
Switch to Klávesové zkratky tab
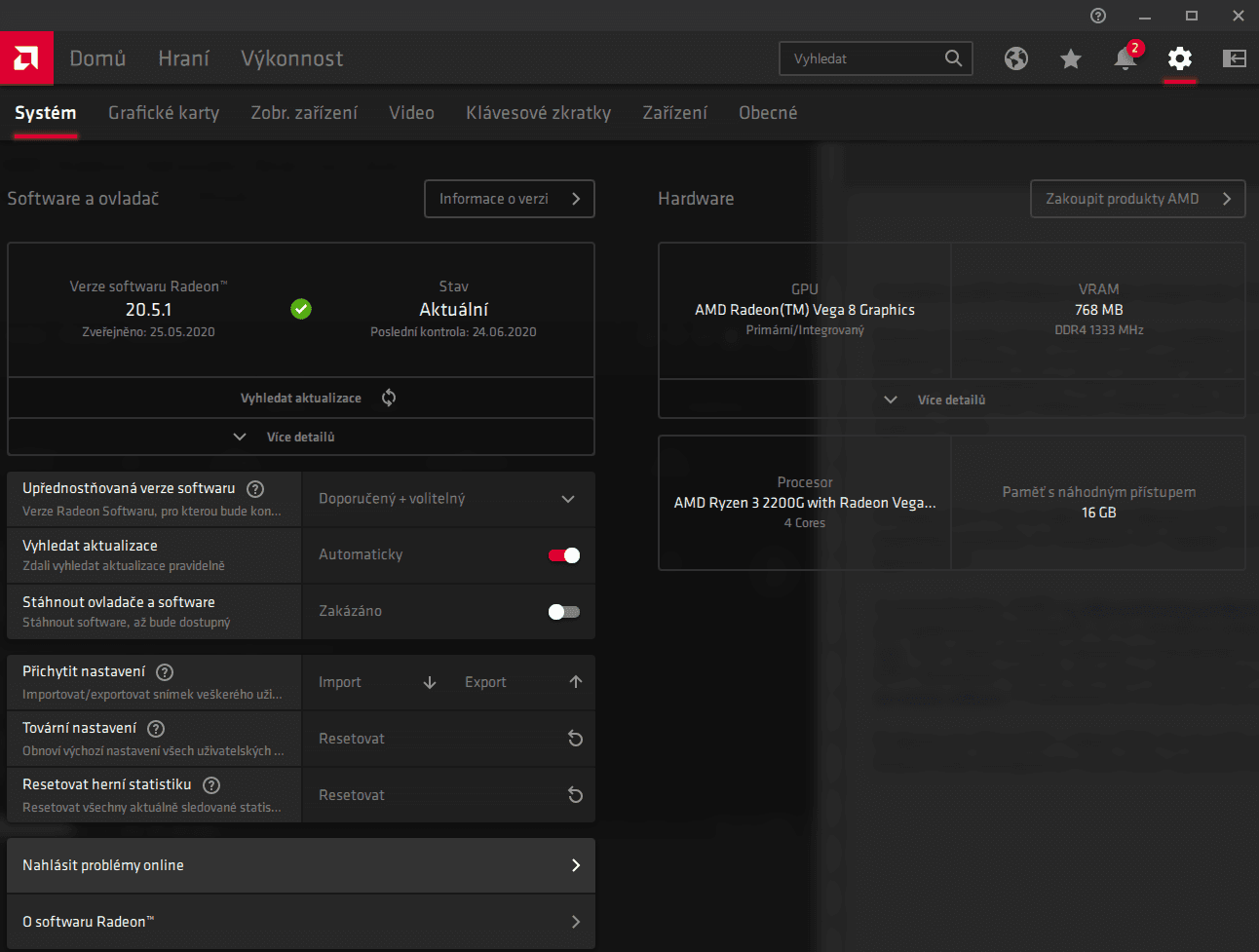539,113
